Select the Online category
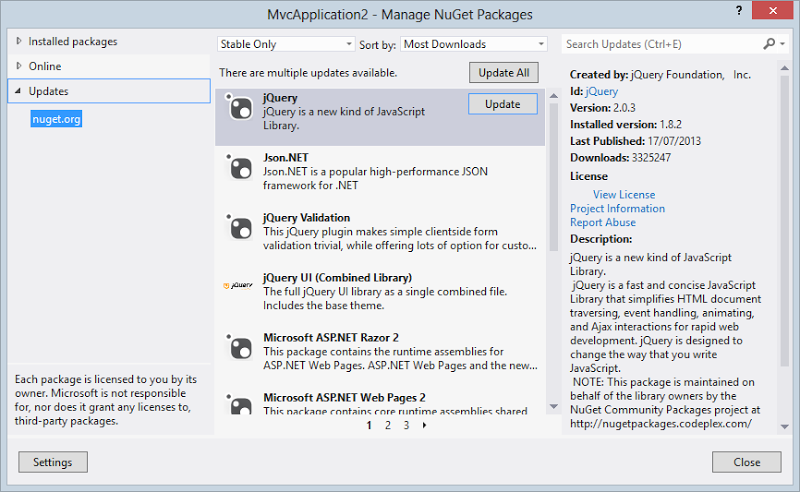 [45, 66]
